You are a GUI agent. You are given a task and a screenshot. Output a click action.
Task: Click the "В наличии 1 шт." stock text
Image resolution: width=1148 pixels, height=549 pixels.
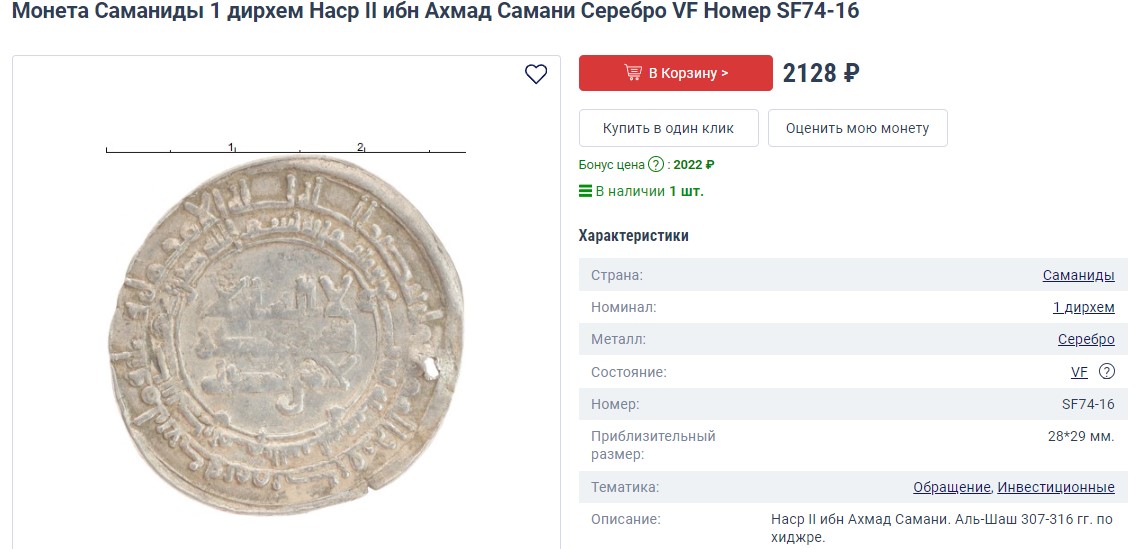click(649, 191)
